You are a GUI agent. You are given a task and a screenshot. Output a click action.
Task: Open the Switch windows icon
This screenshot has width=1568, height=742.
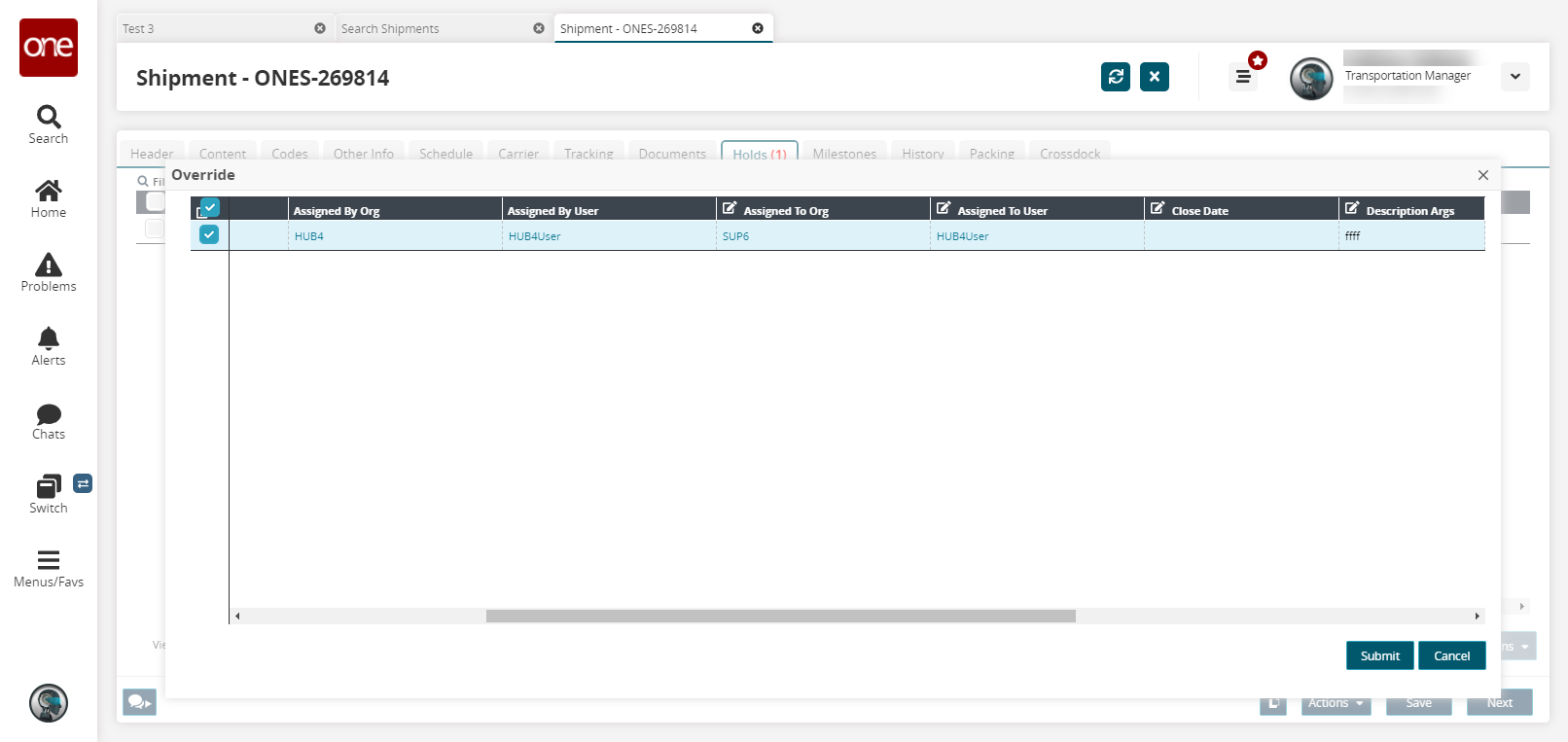[x=49, y=494]
